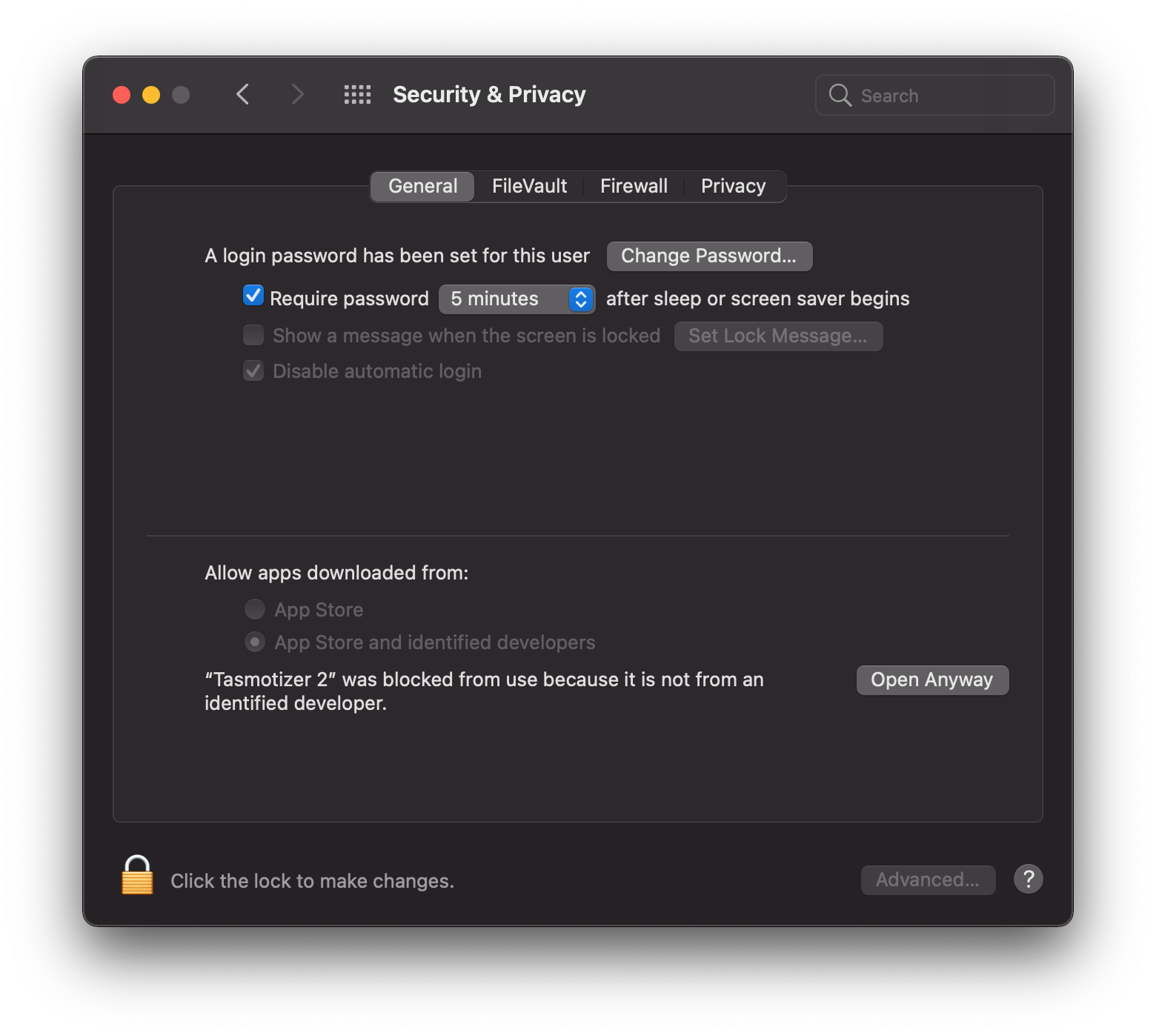
Task: Go forward with the right chevron
Action: coord(297,95)
